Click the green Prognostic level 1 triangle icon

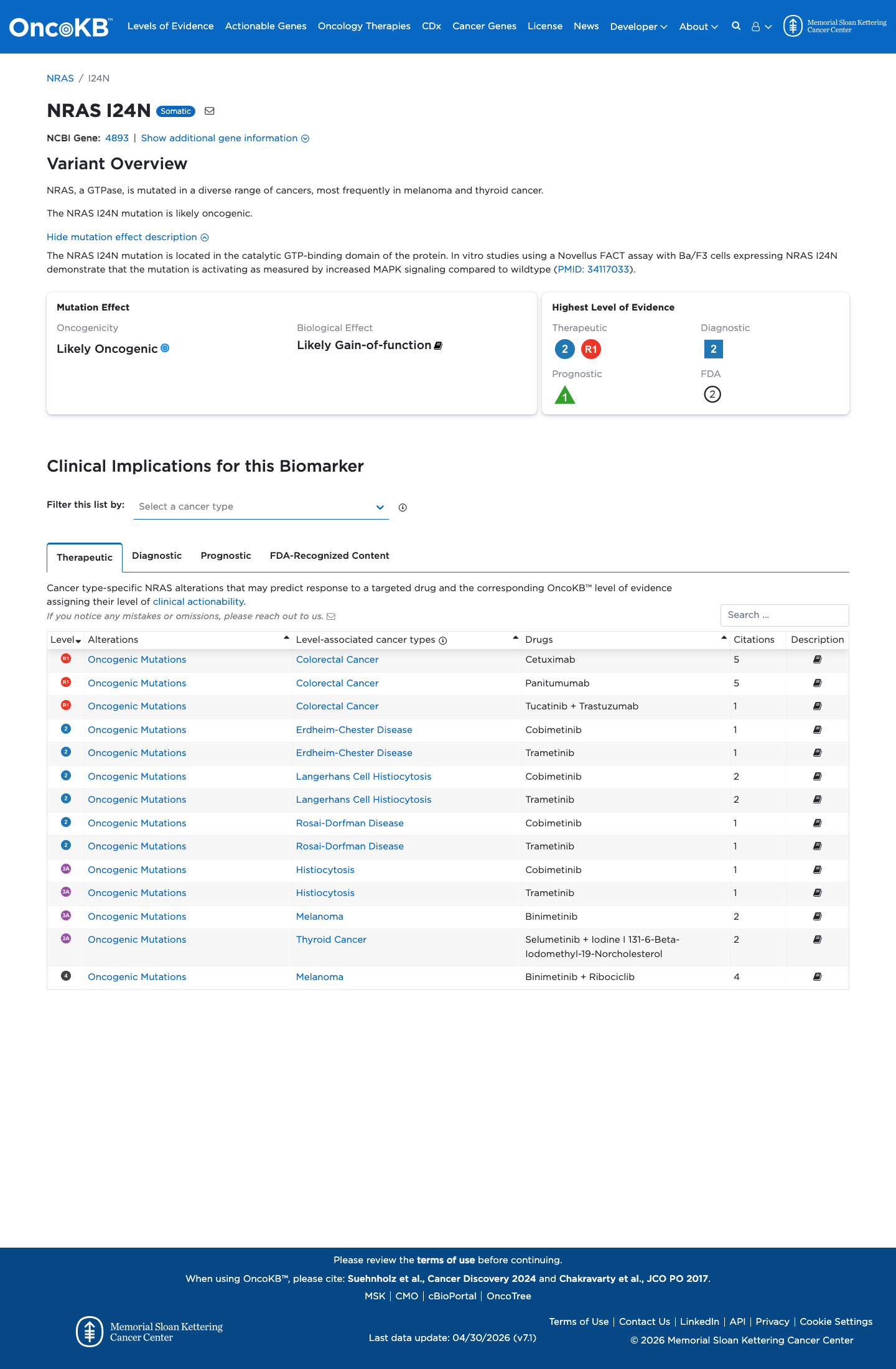point(565,395)
